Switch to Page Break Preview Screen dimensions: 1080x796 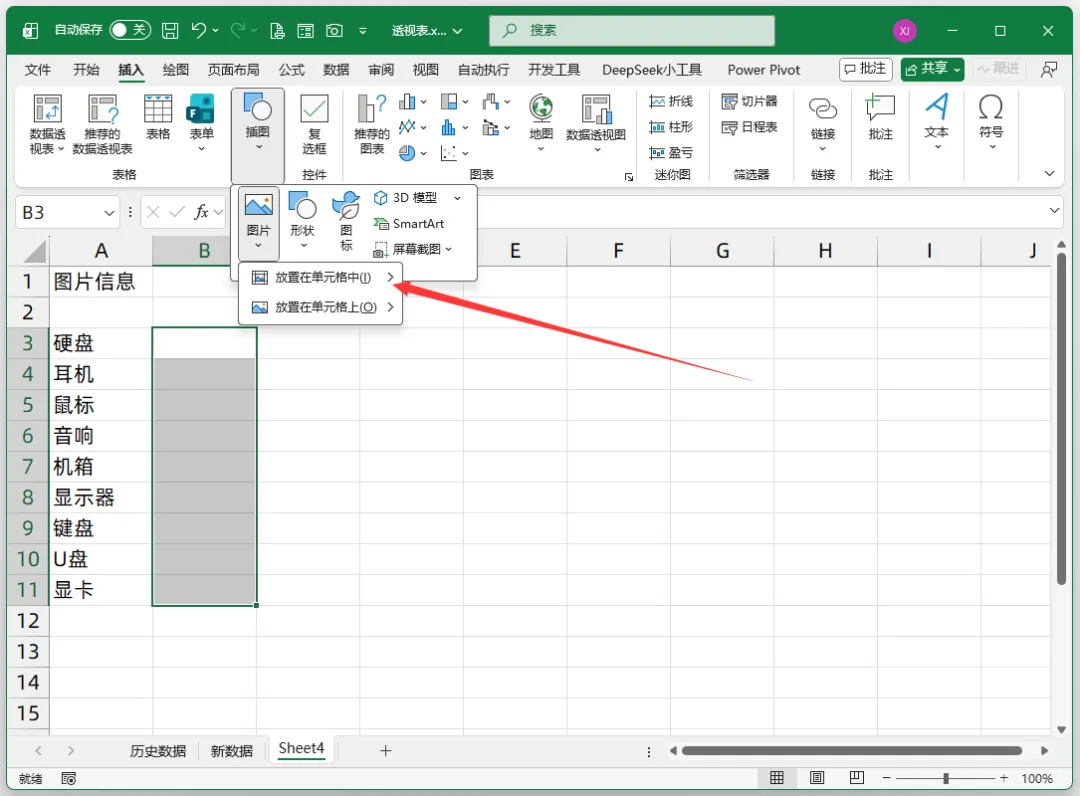(857, 778)
